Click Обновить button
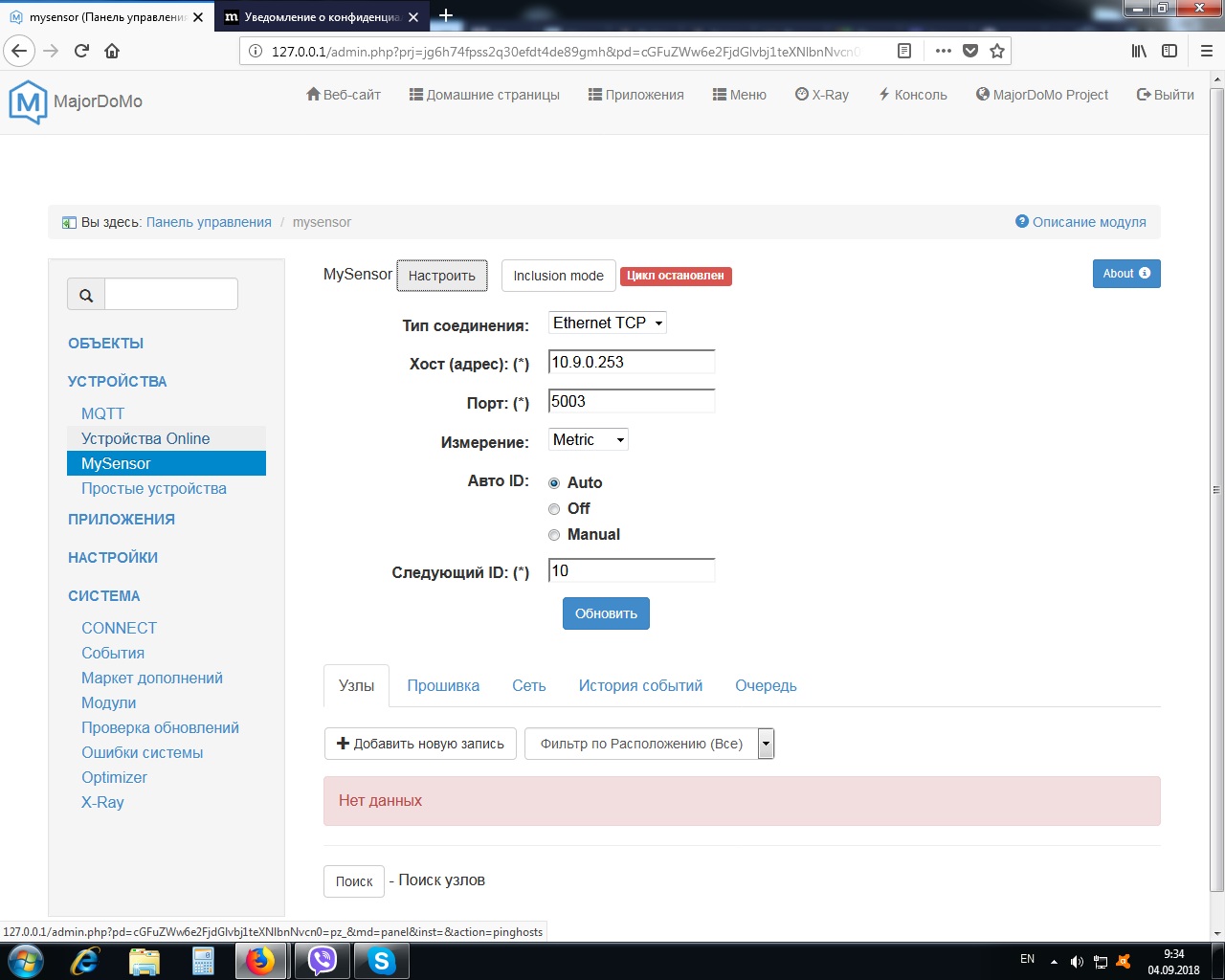1225x980 pixels. (606, 613)
